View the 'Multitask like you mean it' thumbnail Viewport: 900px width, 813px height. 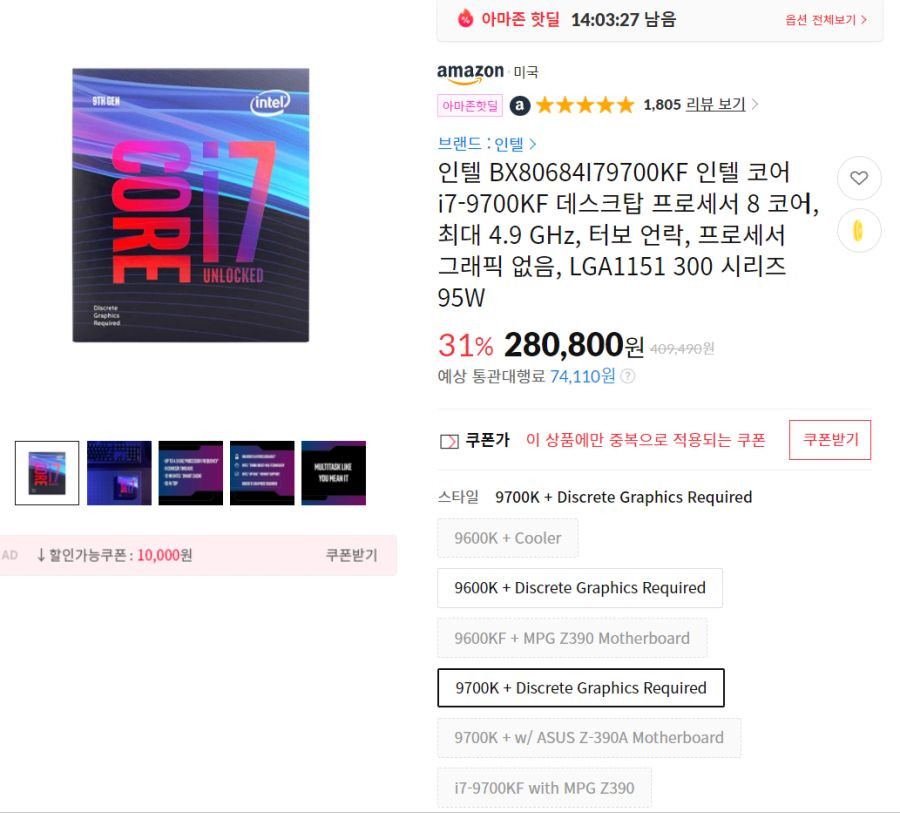(x=333, y=473)
